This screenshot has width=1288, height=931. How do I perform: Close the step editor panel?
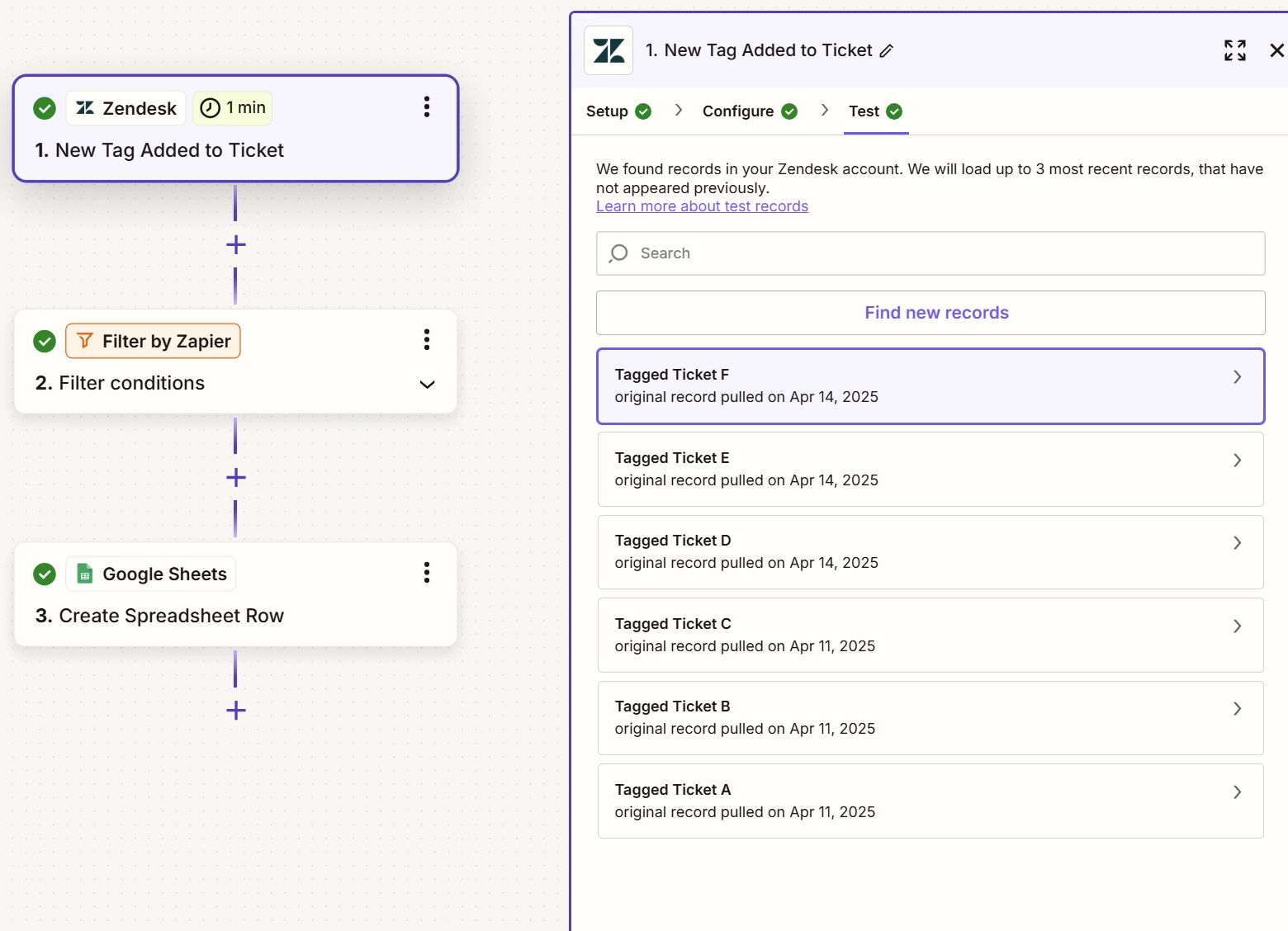(1276, 50)
